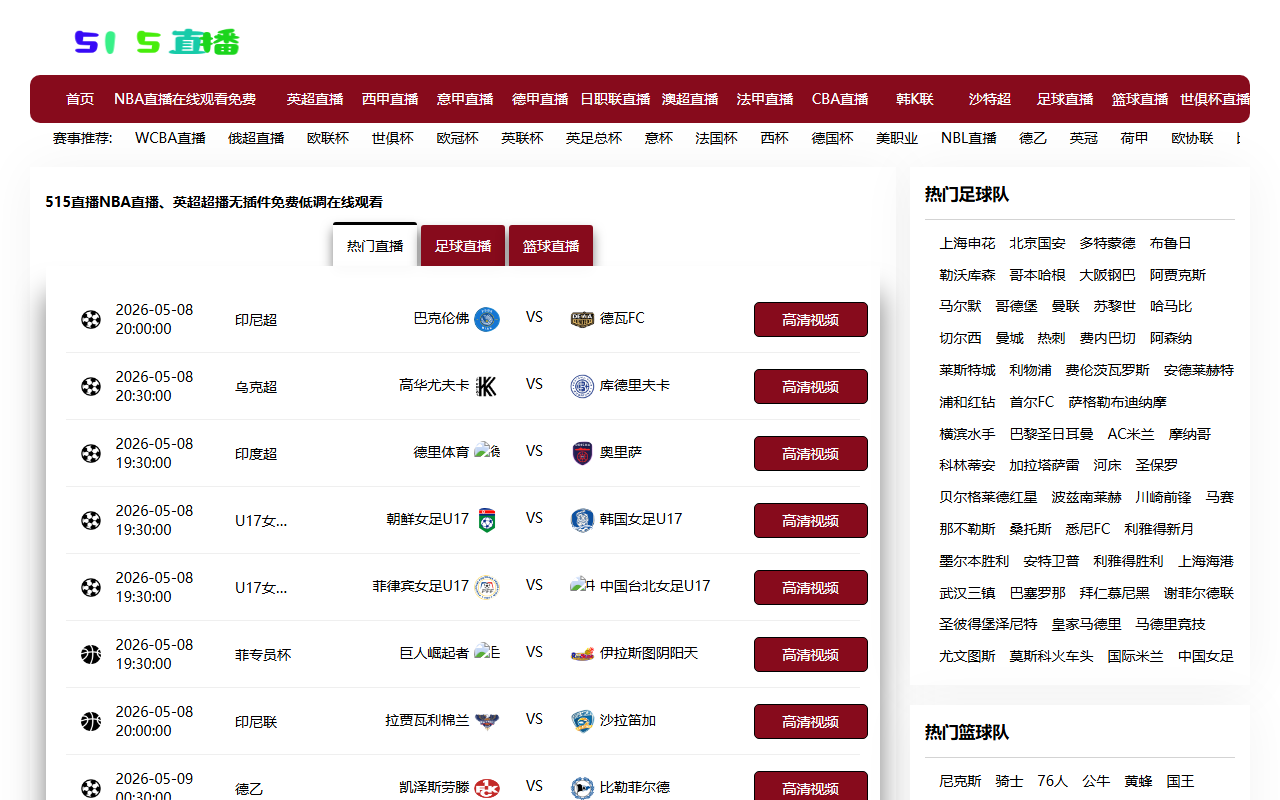Open 皇家马德里 team link

[x=1086, y=624]
